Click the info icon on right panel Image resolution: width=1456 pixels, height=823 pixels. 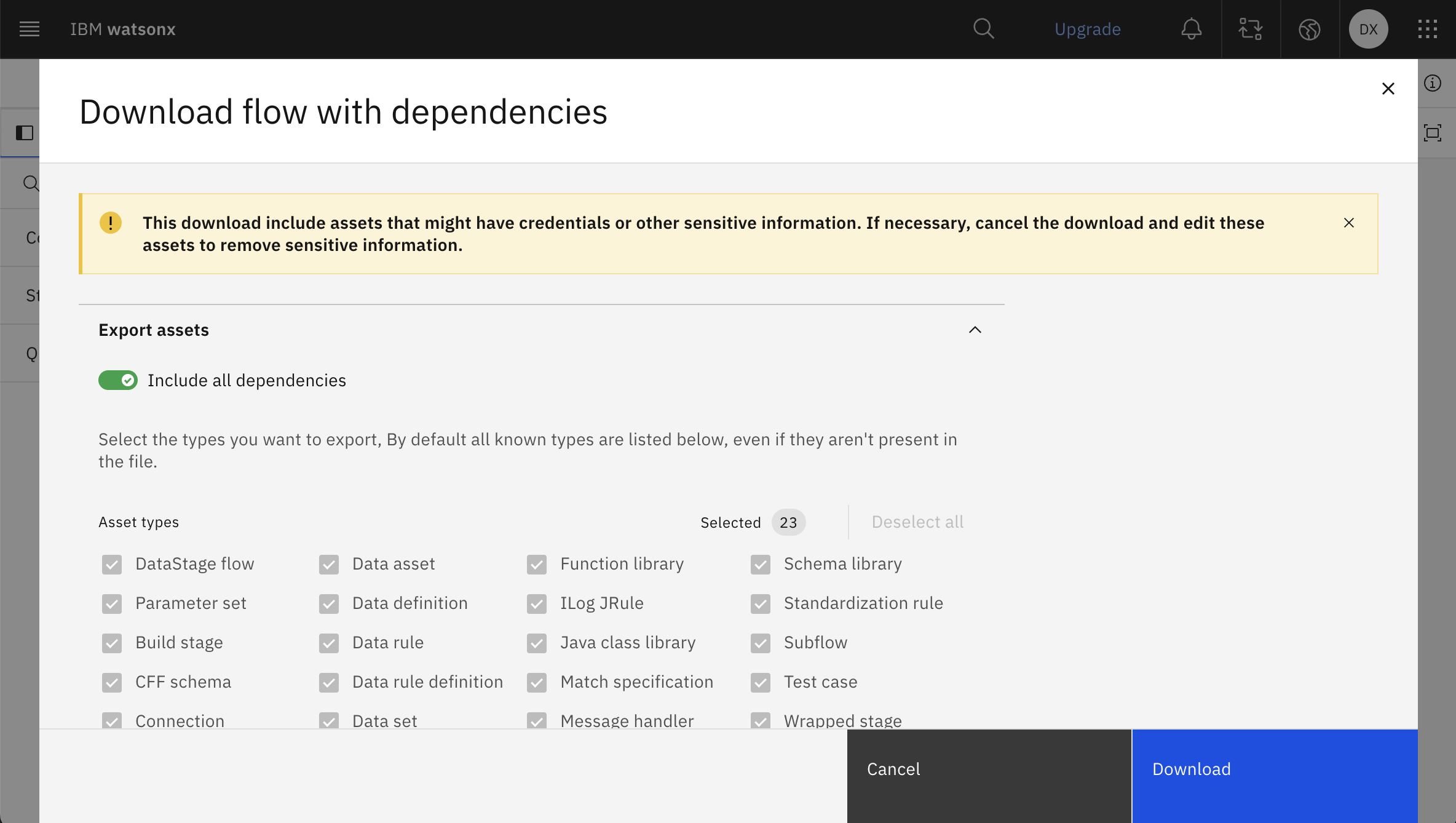pos(1433,83)
